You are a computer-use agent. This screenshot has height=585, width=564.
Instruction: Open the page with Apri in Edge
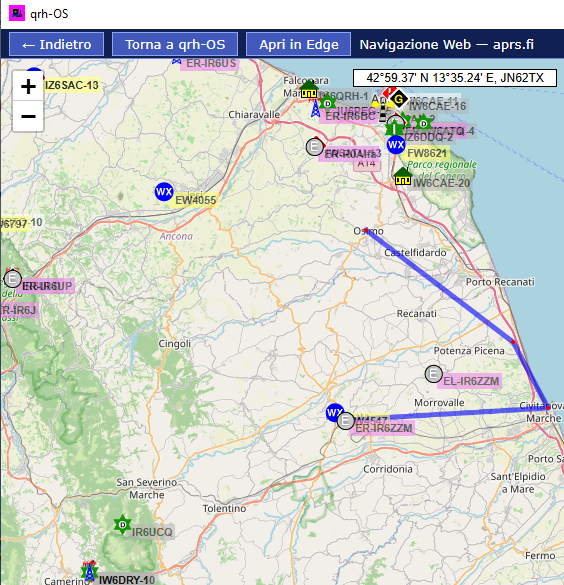pyautogui.click(x=298, y=44)
